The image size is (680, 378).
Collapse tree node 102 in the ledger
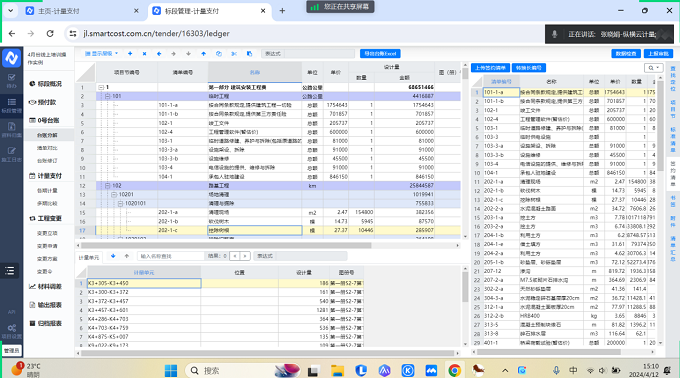pyautogui.click(x=108, y=186)
